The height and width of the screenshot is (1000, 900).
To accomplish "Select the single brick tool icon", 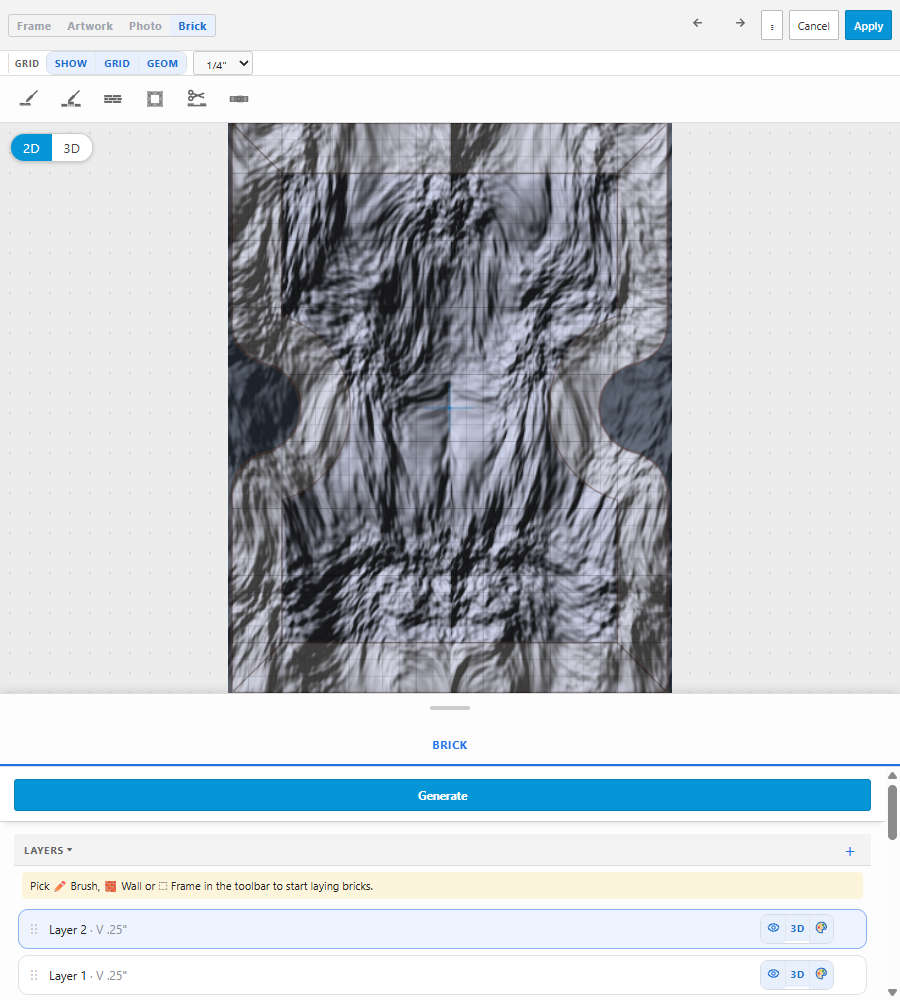I will click(x=239, y=99).
